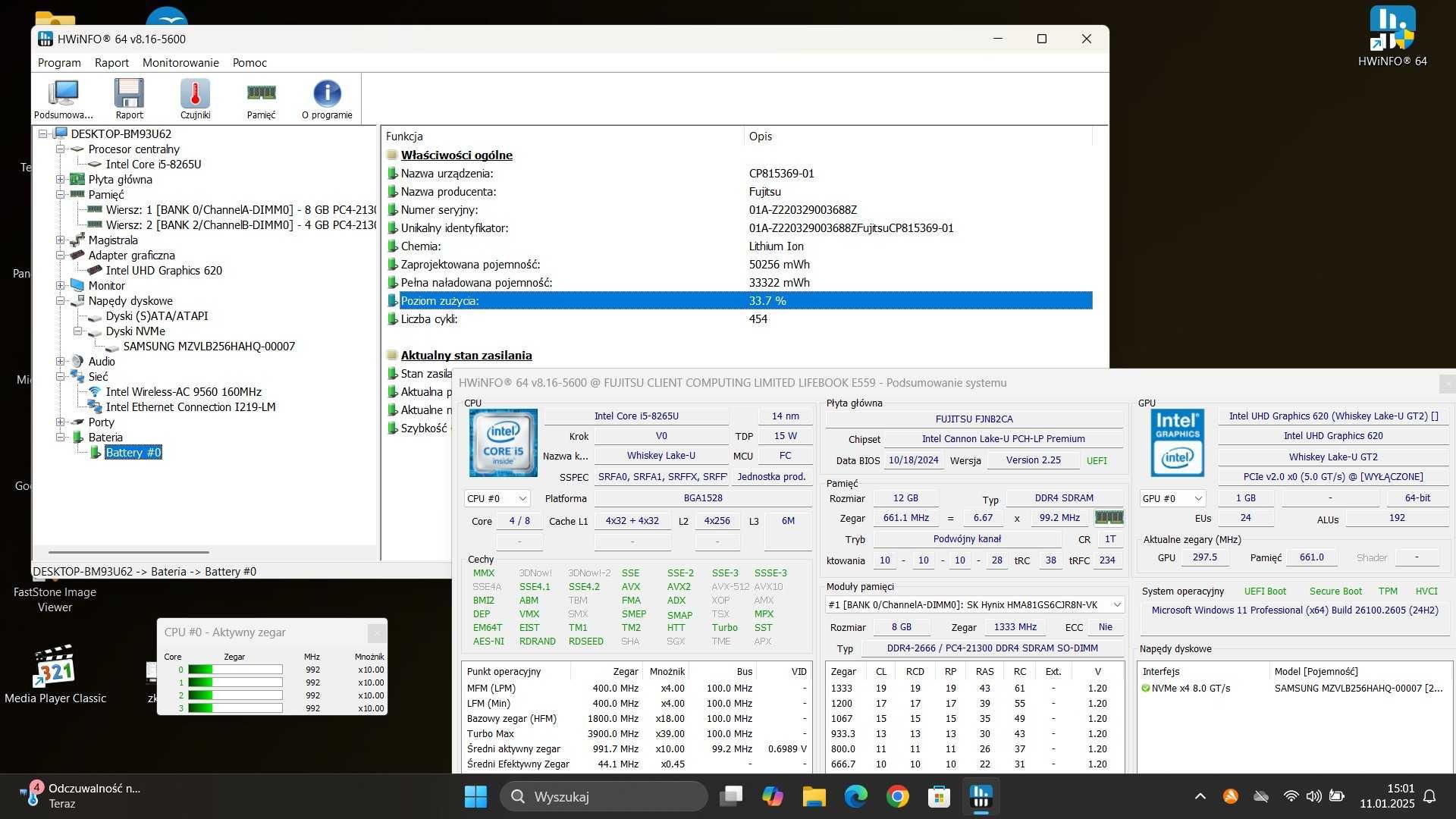Click the Intel Core i5 CPU logo
This screenshot has width=1456, height=819.
504,443
